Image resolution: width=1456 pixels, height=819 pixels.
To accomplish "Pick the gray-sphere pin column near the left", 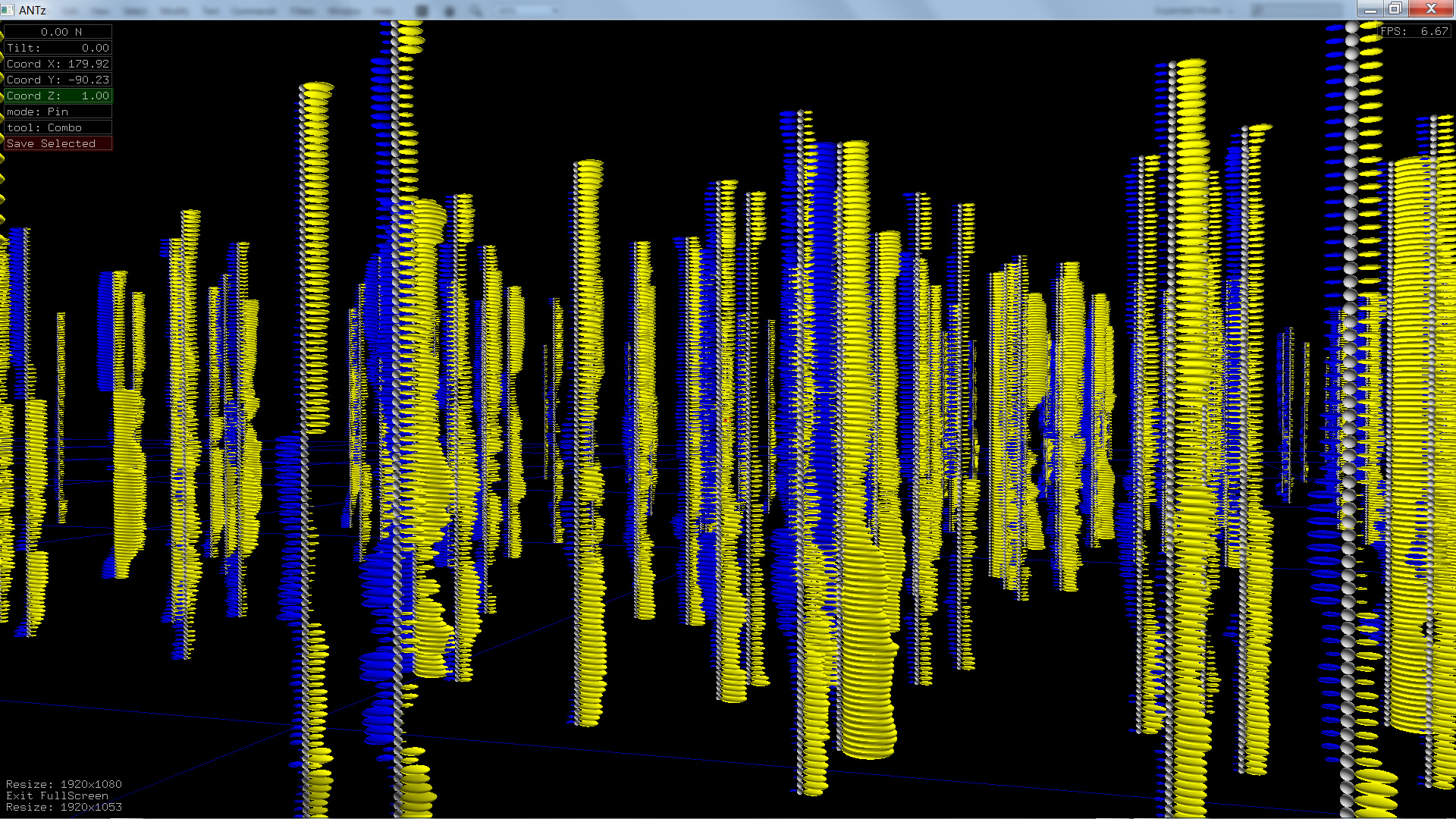I will (x=305, y=303).
